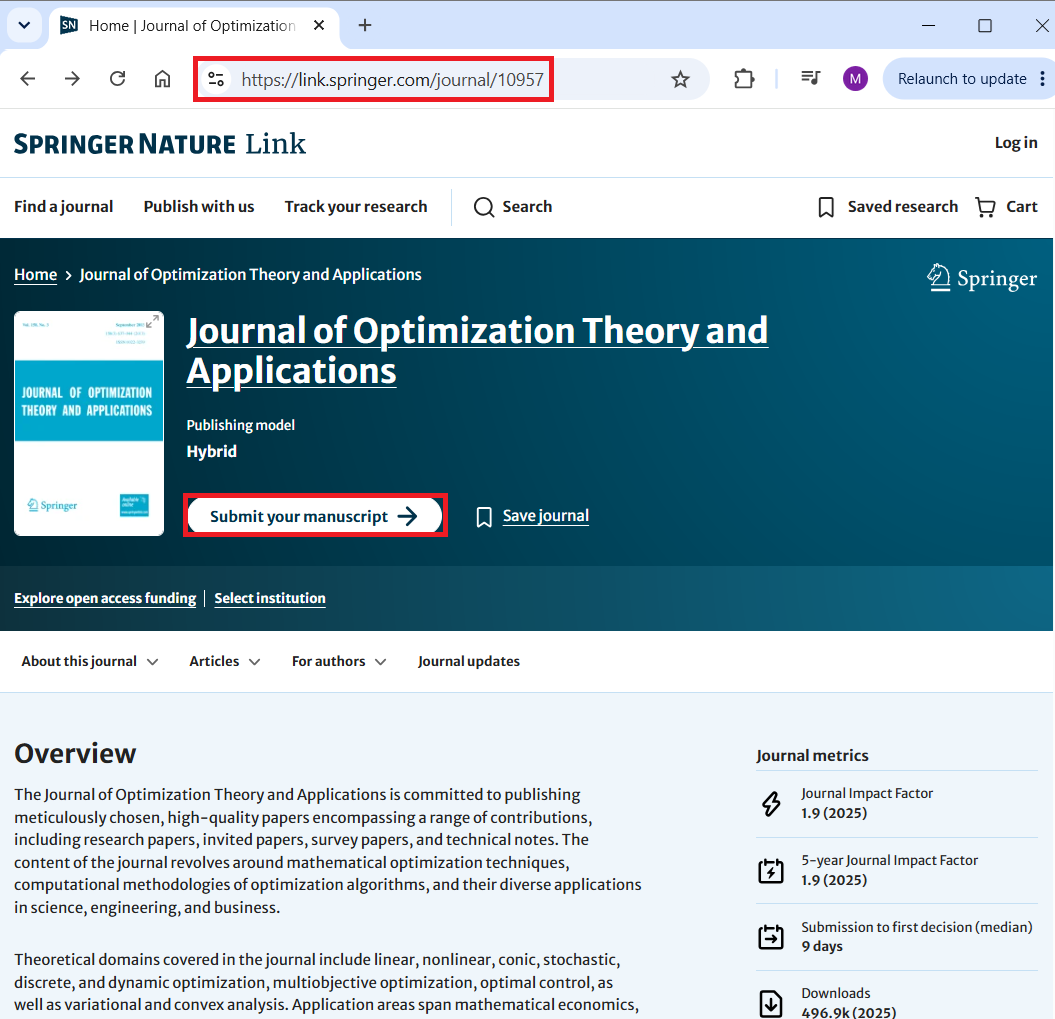Select the Overview heading text

tap(75, 754)
